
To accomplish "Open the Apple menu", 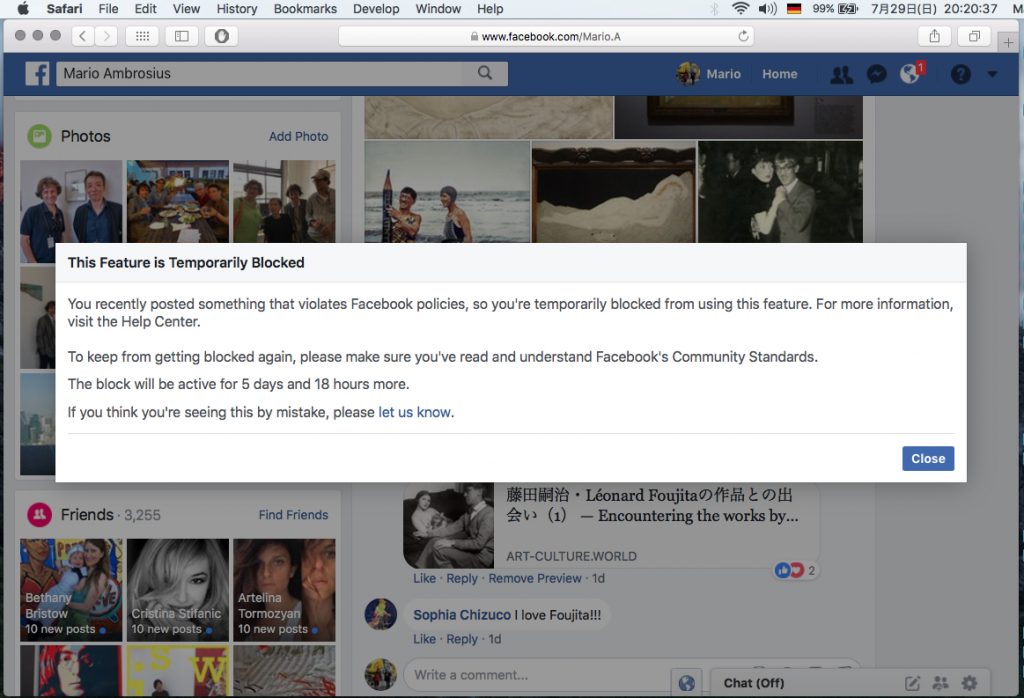I will (23, 8).
